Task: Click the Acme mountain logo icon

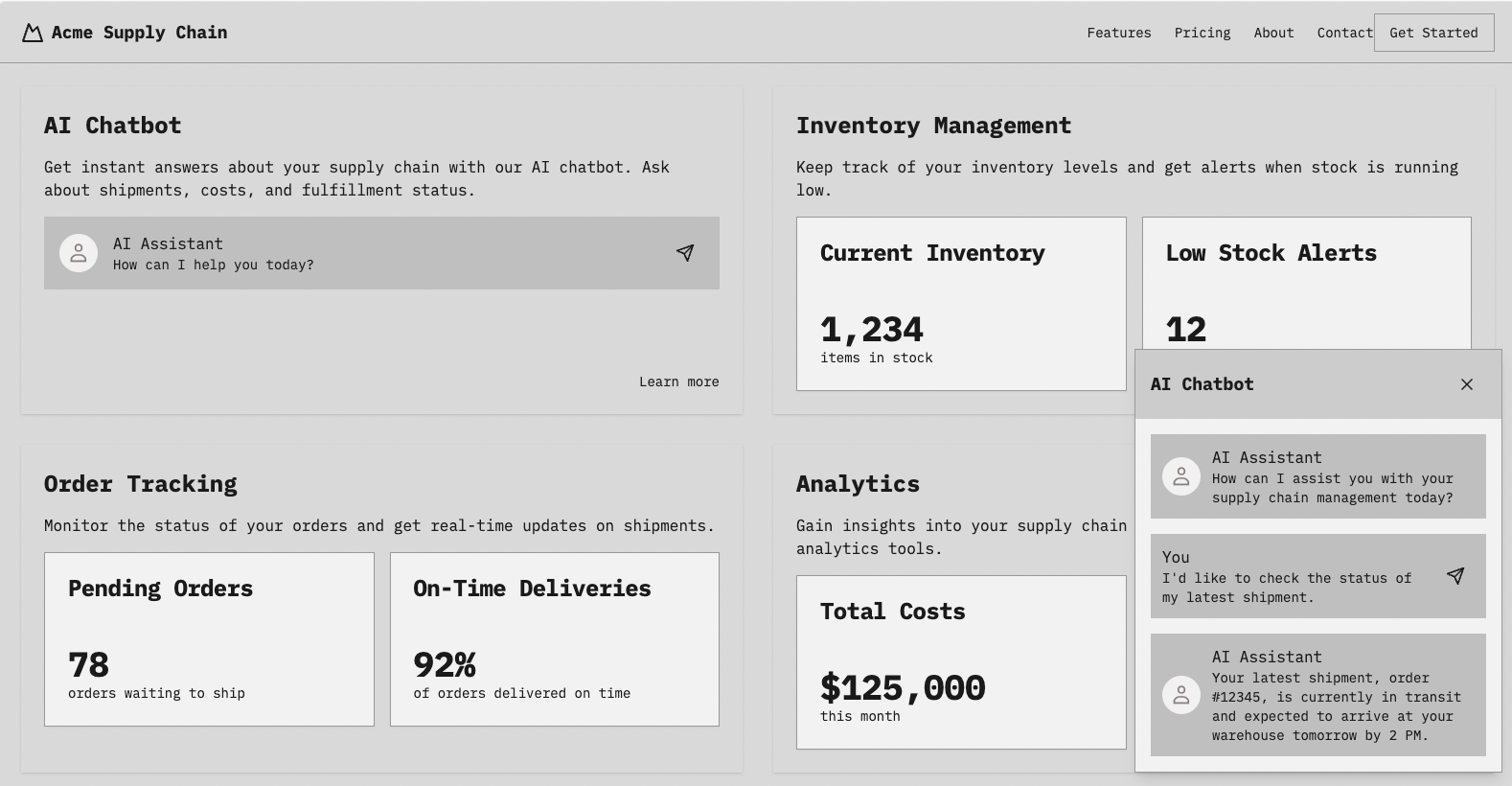Action: (x=33, y=33)
